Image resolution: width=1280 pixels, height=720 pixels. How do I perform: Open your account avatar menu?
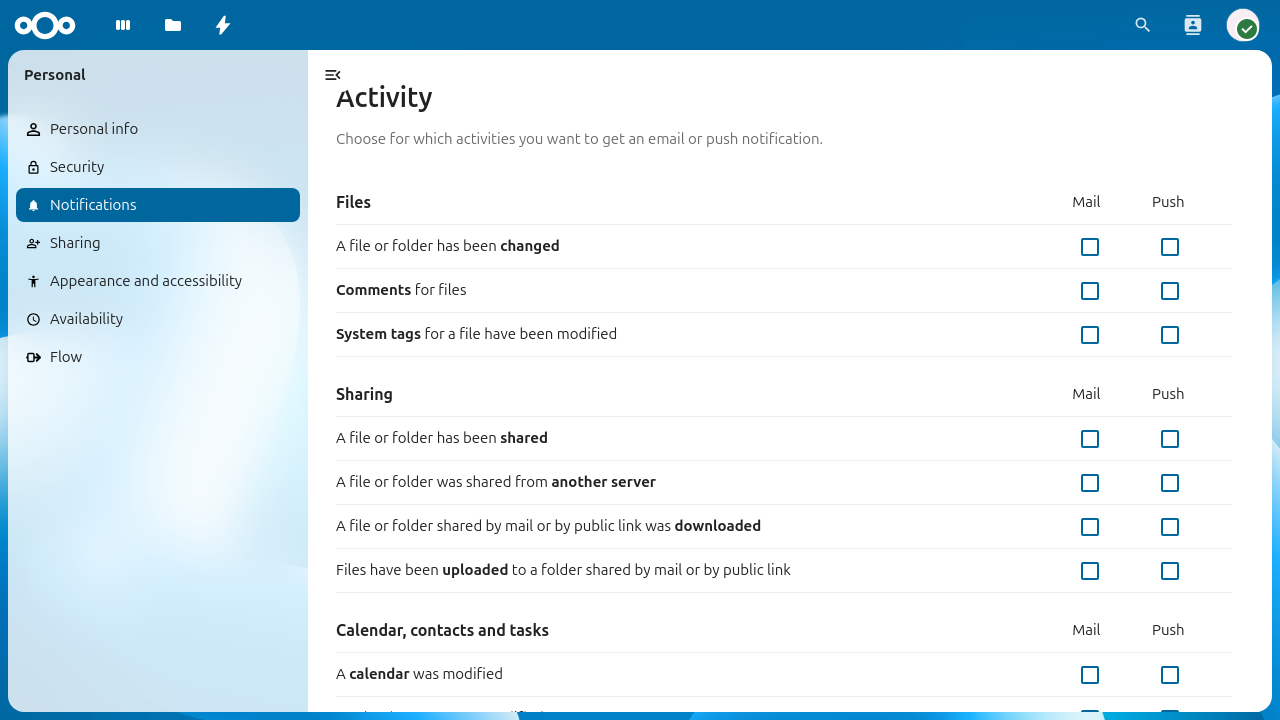tap(1243, 25)
